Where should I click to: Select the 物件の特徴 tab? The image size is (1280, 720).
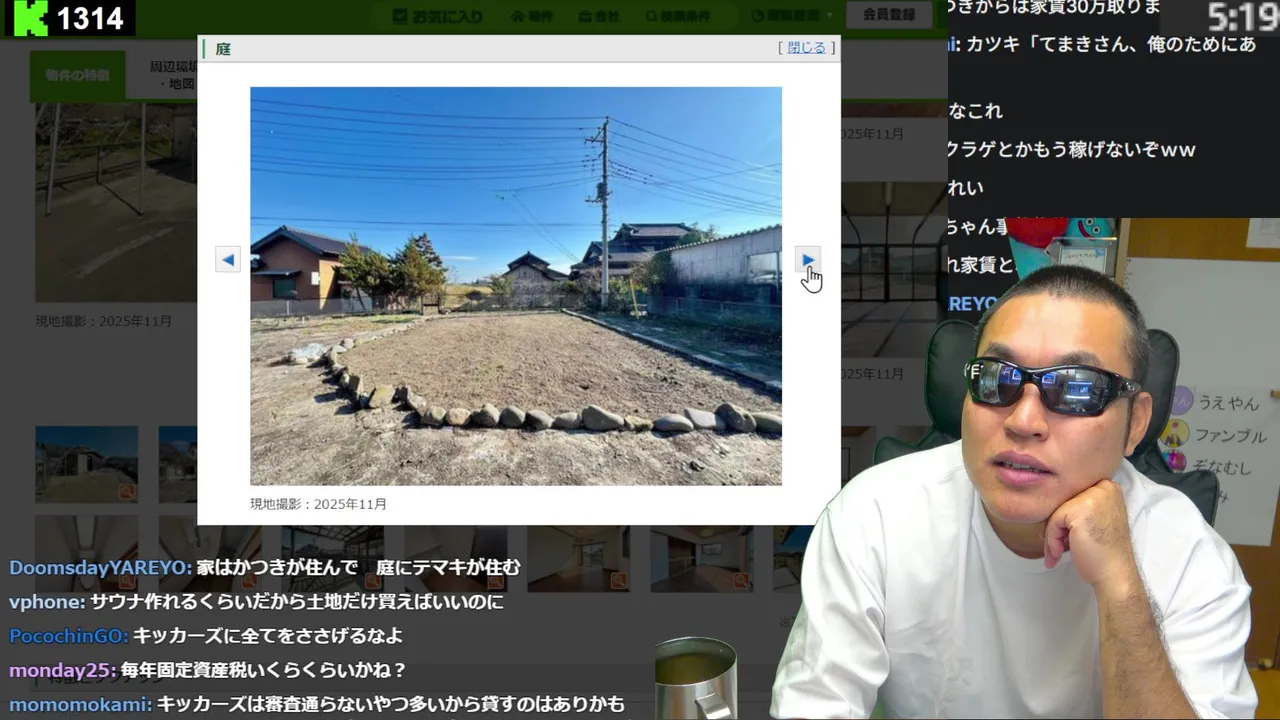pos(77,75)
